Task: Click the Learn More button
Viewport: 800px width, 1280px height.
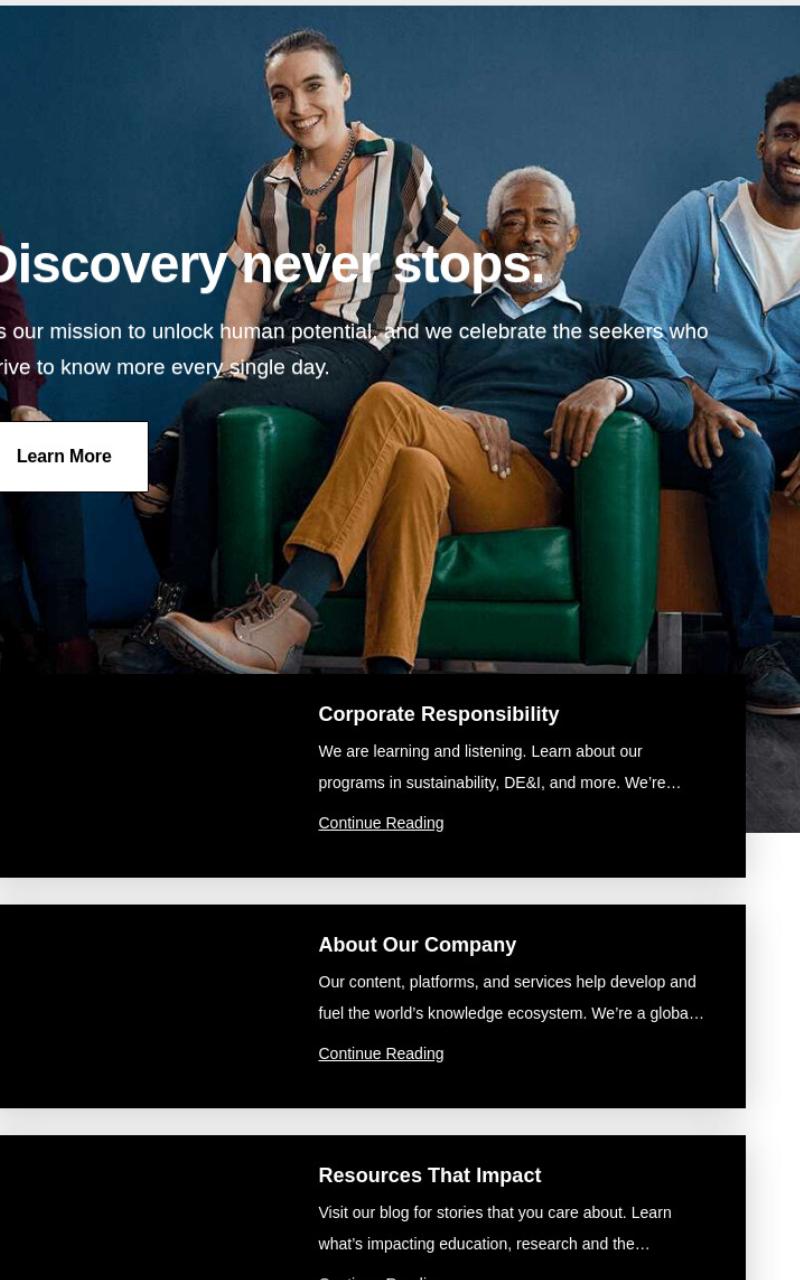Action: pyautogui.click(x=64, y=456)
